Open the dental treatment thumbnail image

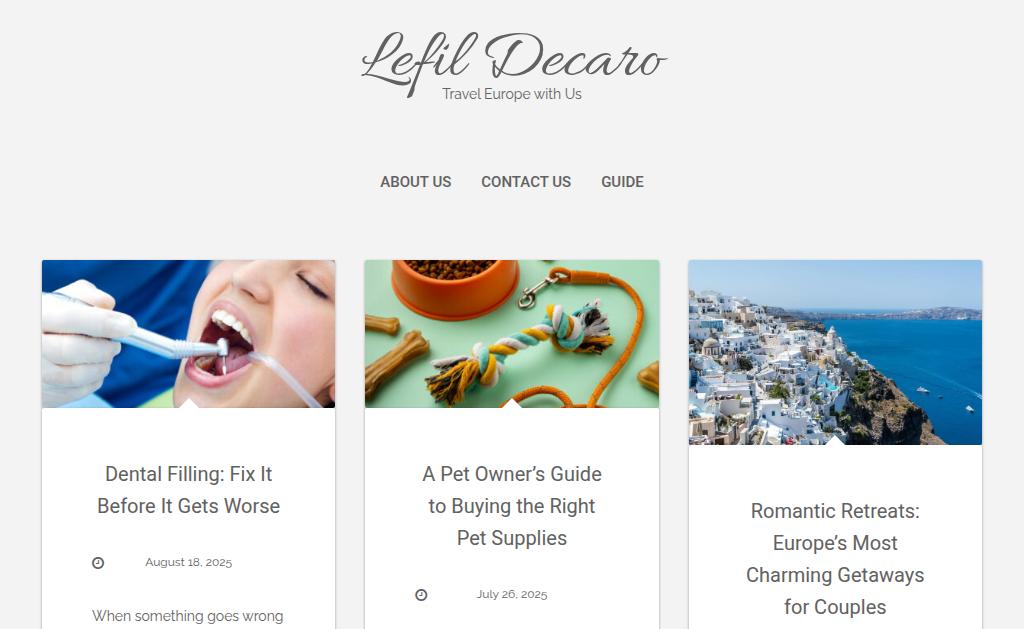189,334
